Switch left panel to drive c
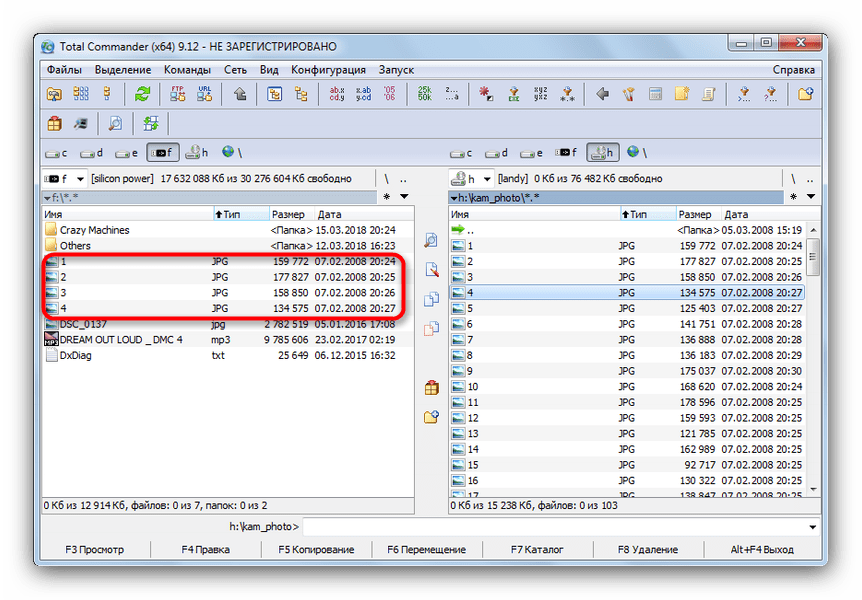 click(57, 153)
